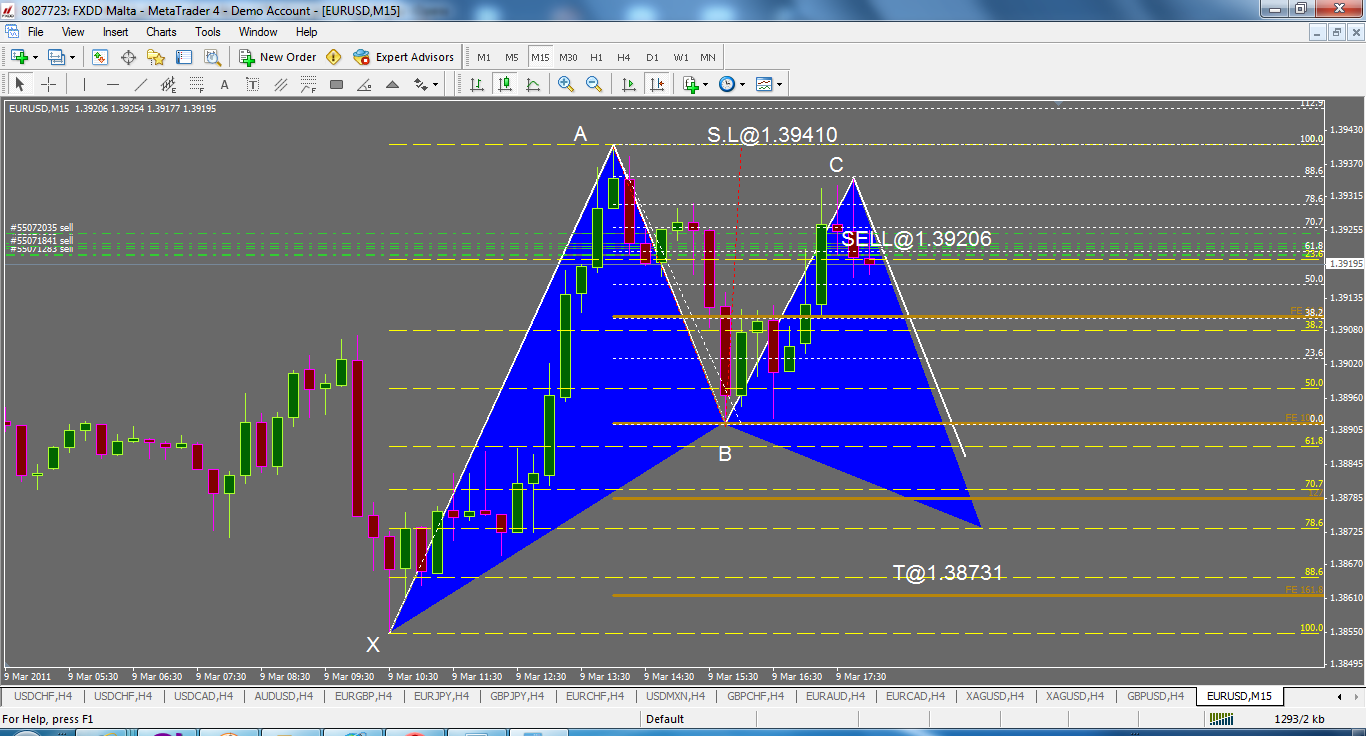Toggle the Data Window crosshair icon
Screen dimensions: 1366x736
[x=128, y=57]
